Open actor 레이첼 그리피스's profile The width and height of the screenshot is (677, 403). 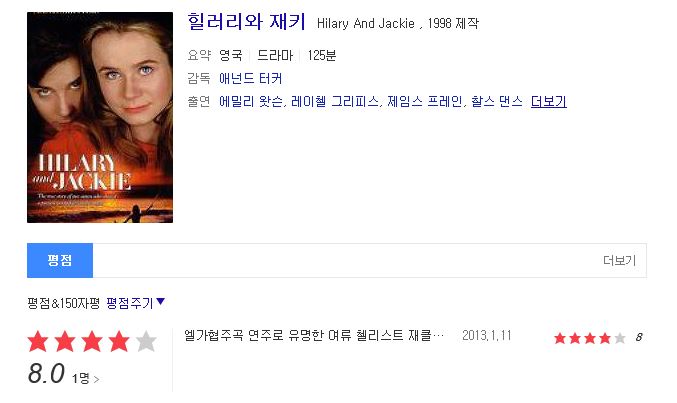[335, 102]
